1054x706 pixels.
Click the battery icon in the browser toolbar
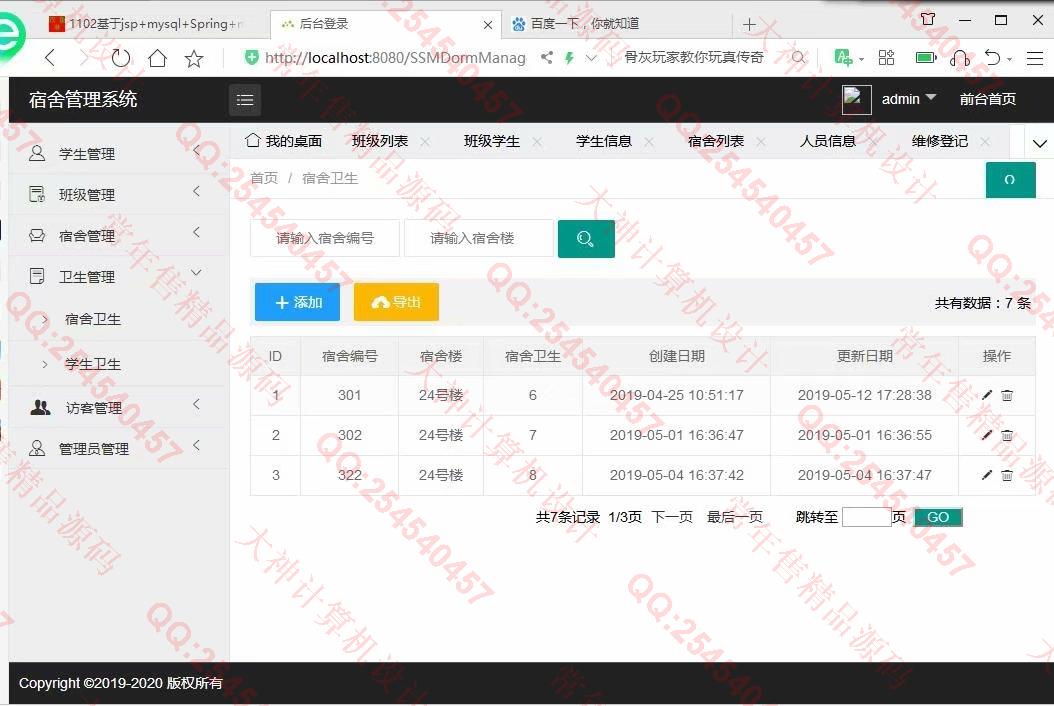coord(926,58)
